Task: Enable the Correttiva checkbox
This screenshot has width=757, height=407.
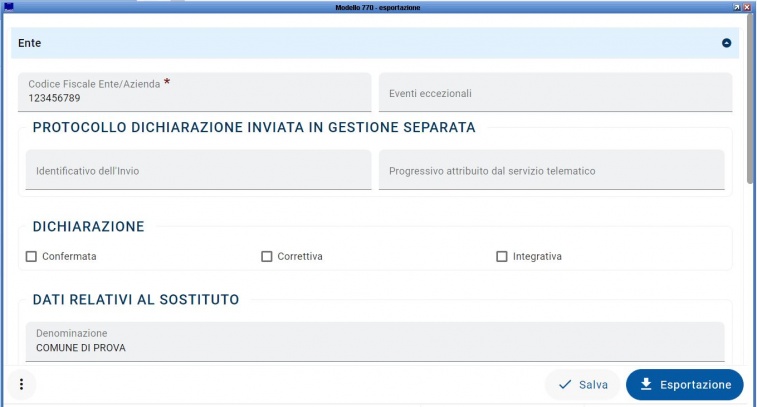Action: click(x=267, y=257)
